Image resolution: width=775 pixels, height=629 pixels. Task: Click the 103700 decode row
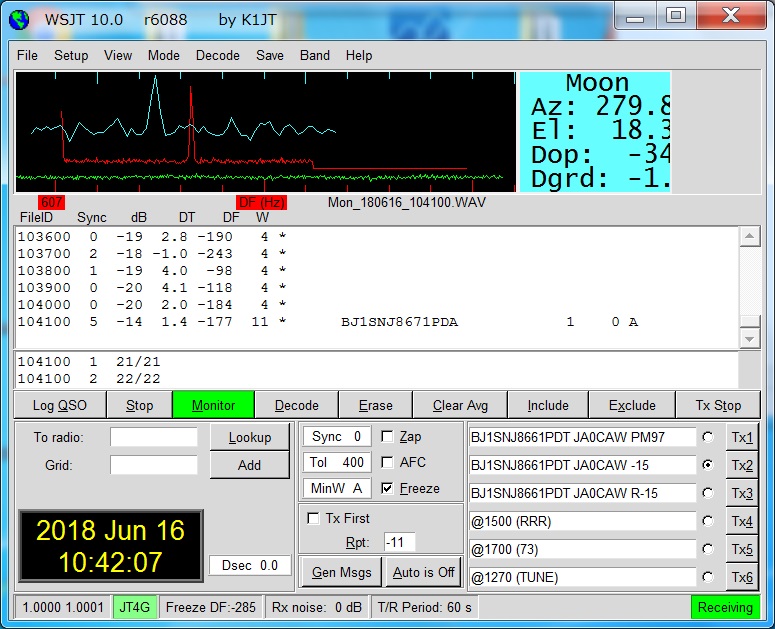click(152, 254)
